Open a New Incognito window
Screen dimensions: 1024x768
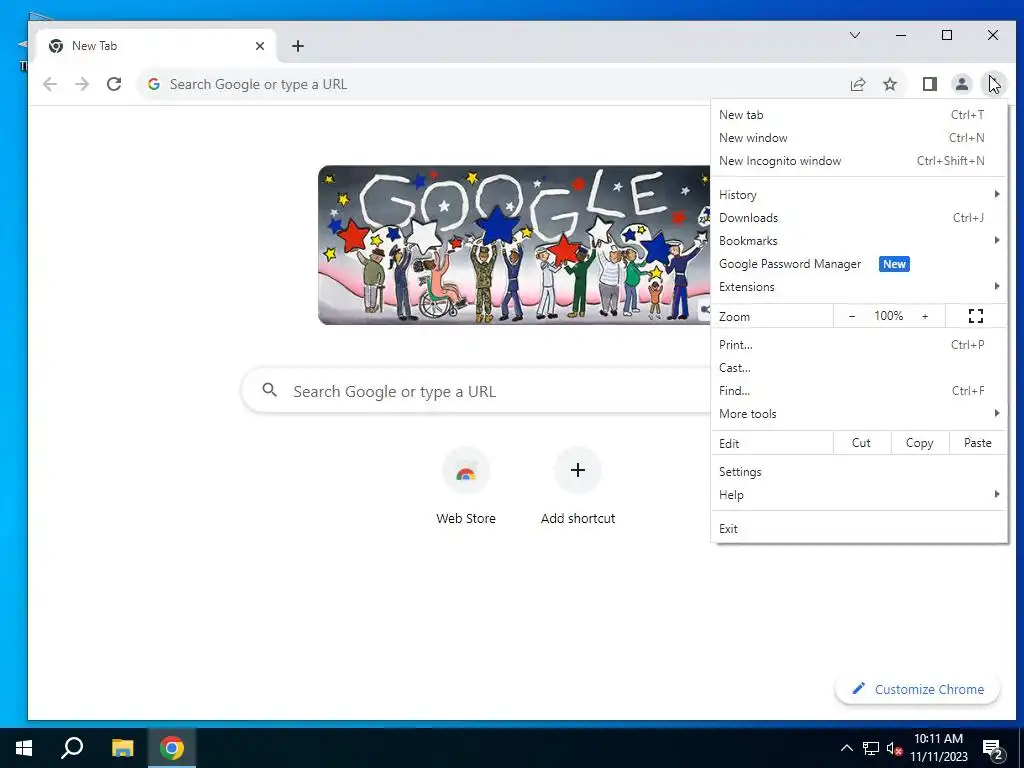[x=859, y=161]
